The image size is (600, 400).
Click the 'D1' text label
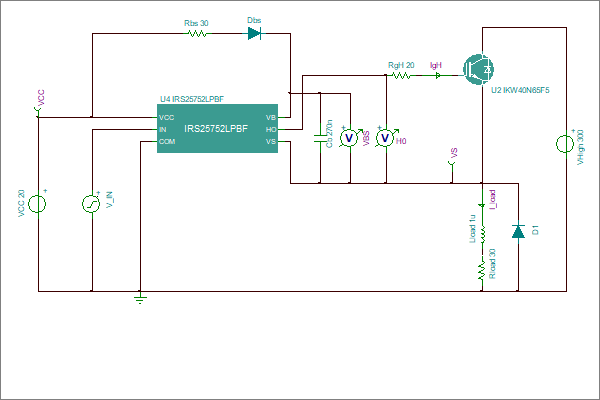(x=535, y=230)
